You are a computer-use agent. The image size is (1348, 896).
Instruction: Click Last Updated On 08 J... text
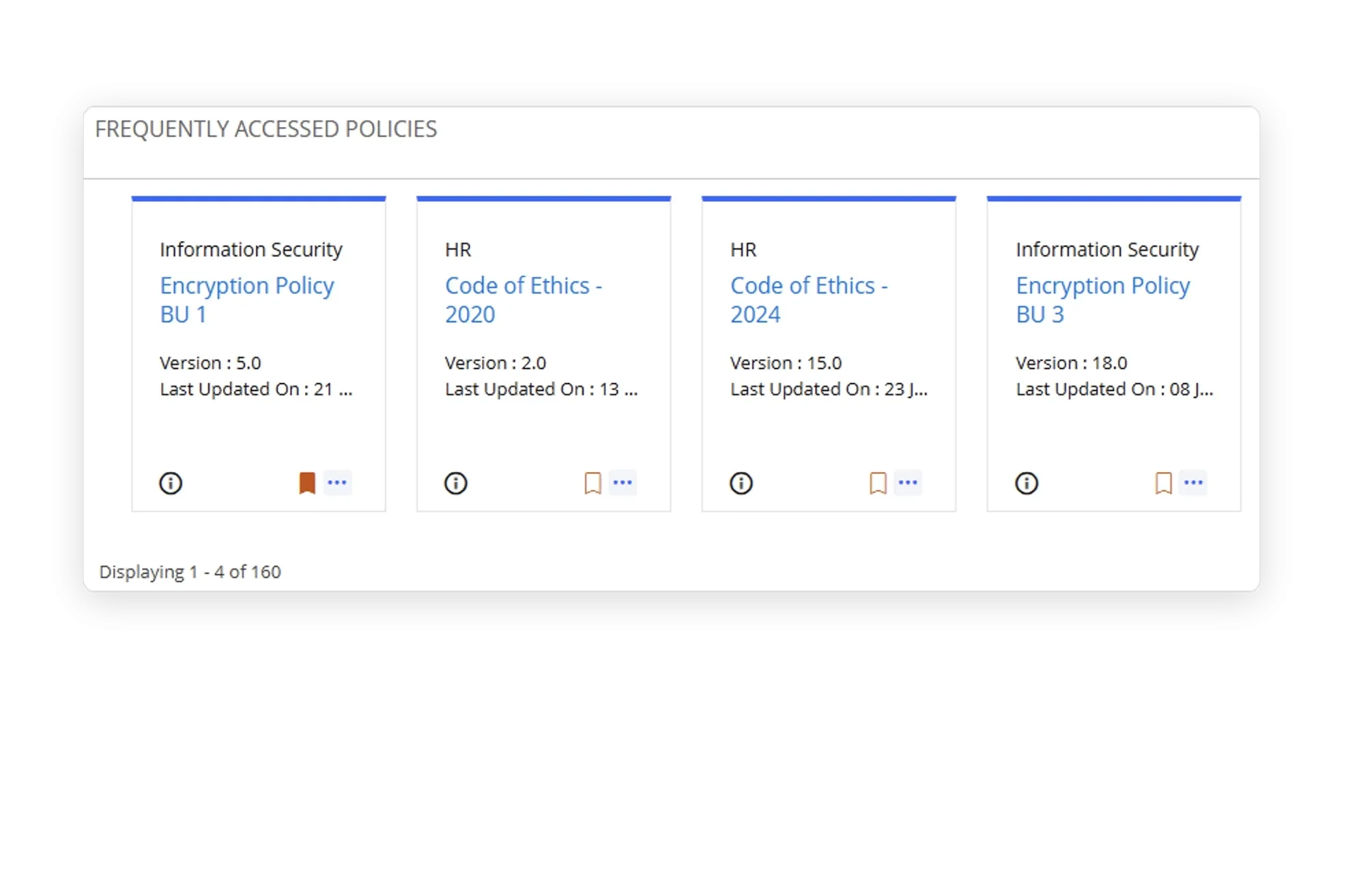pyautogui.click(x=1114, y=389)
